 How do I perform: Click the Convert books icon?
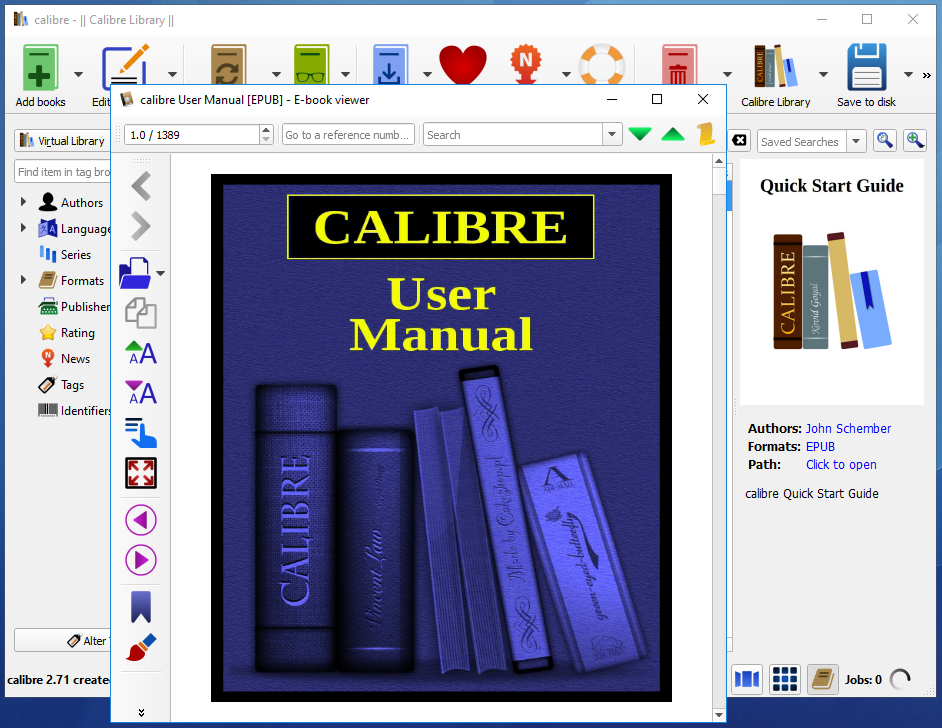(228, 64)
